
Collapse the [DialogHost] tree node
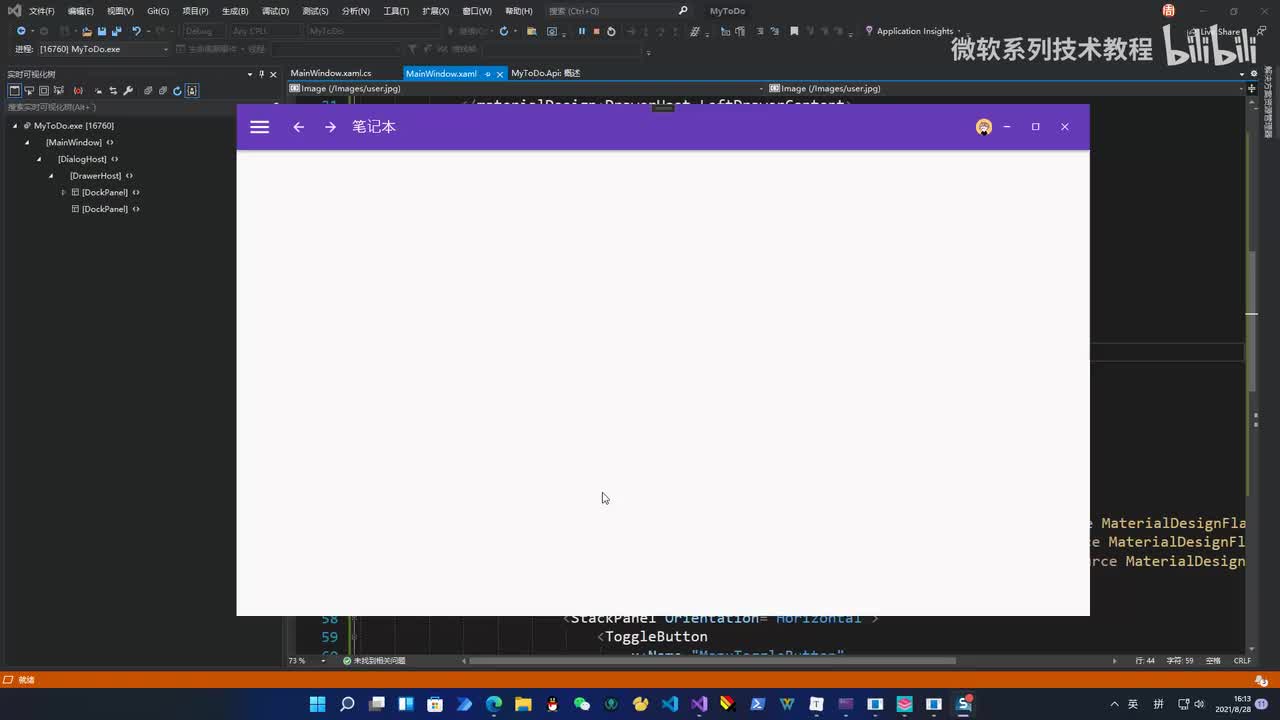(x=39, y=159)
